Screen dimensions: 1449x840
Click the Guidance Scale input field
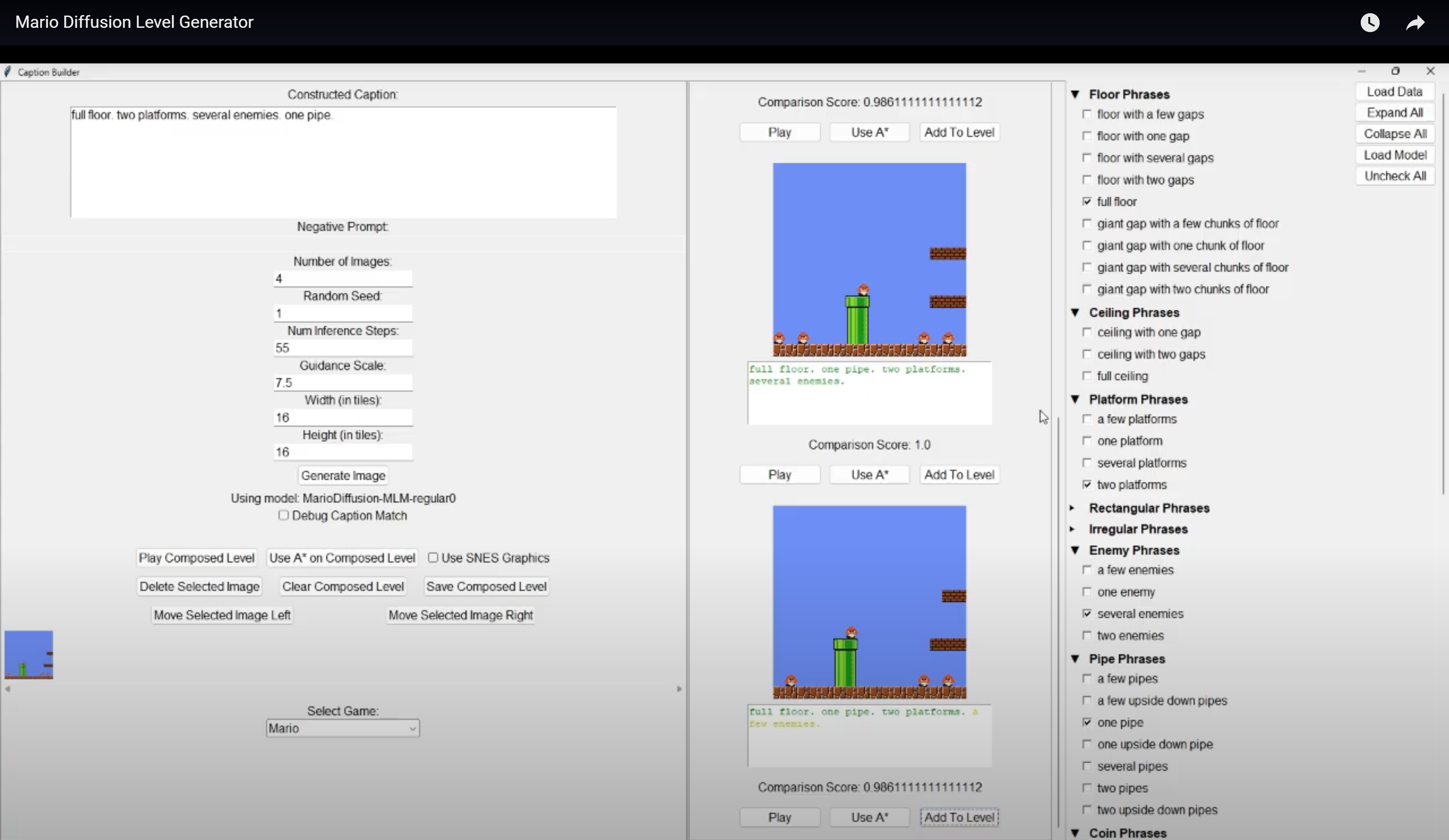343,383
